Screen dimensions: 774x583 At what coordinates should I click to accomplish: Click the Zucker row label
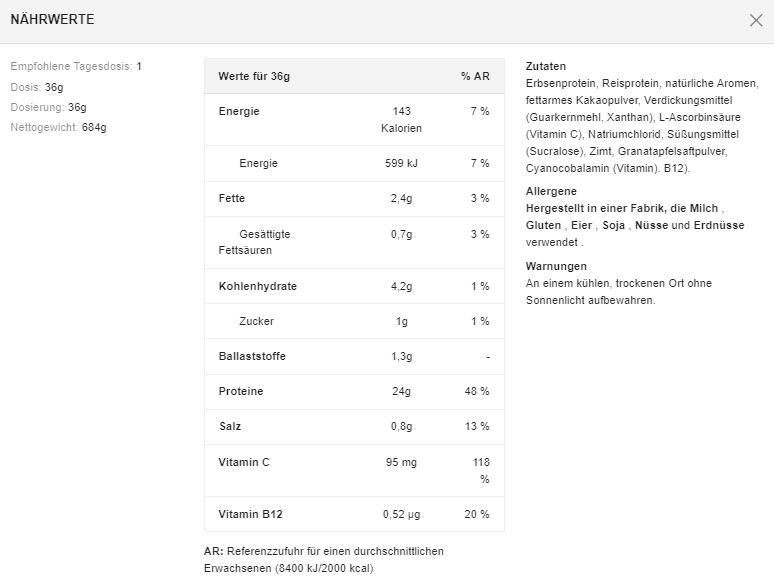[256, 321]
